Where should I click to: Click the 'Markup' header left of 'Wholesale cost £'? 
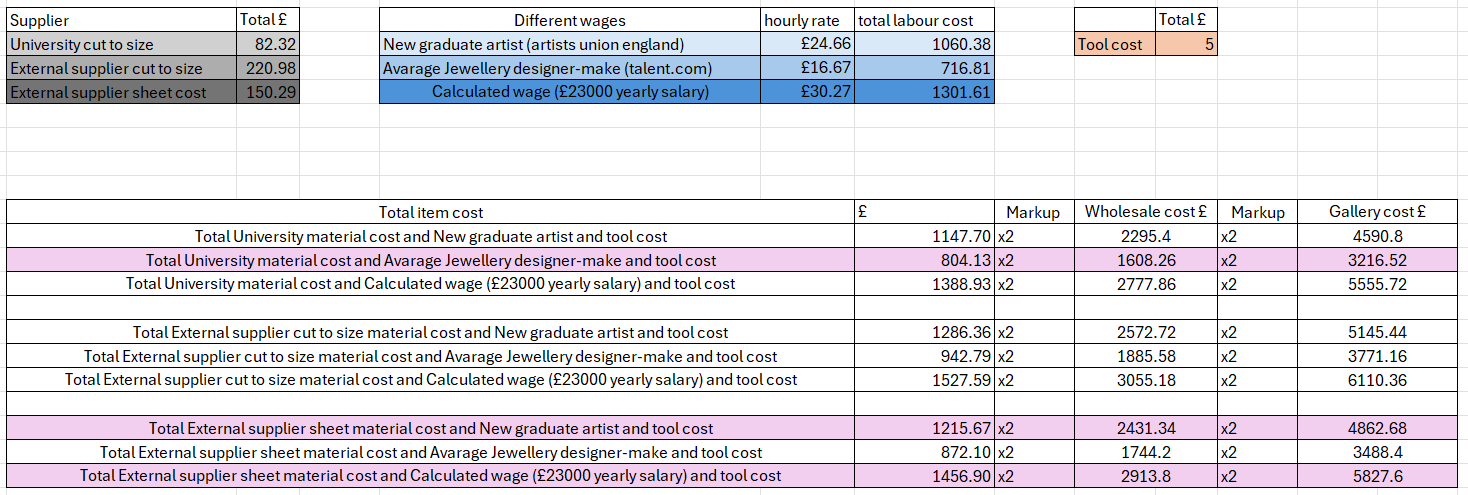[1035, 212]
